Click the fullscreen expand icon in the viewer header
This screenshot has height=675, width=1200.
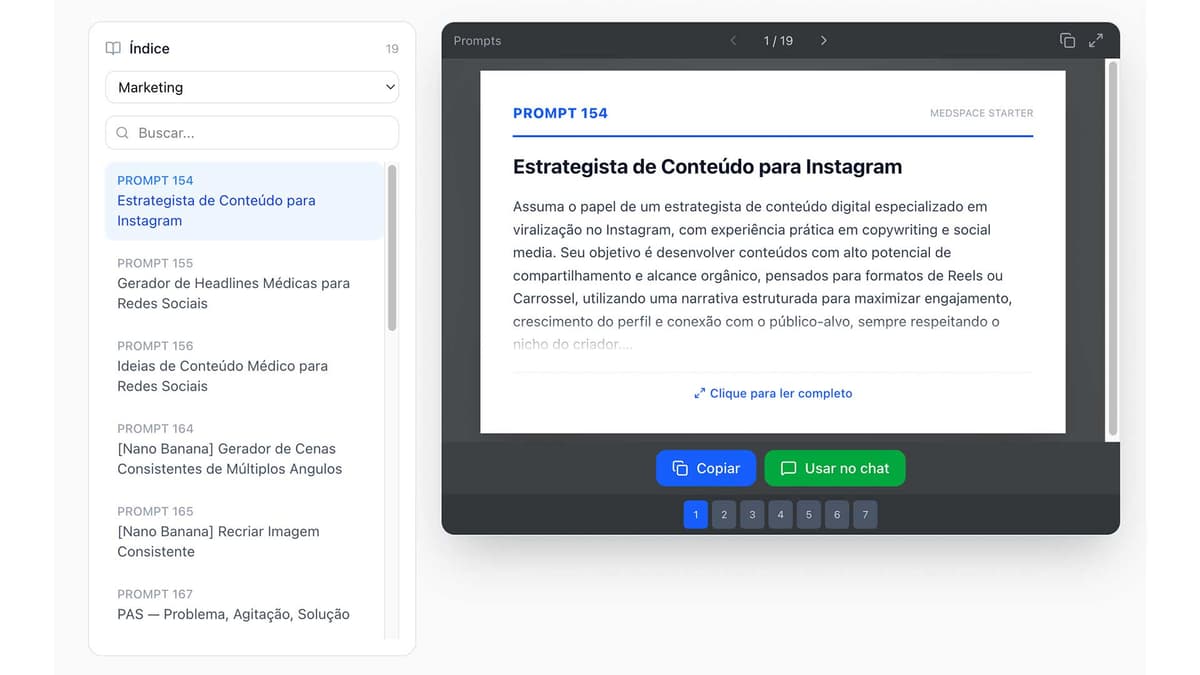[x=1096, y=40]
